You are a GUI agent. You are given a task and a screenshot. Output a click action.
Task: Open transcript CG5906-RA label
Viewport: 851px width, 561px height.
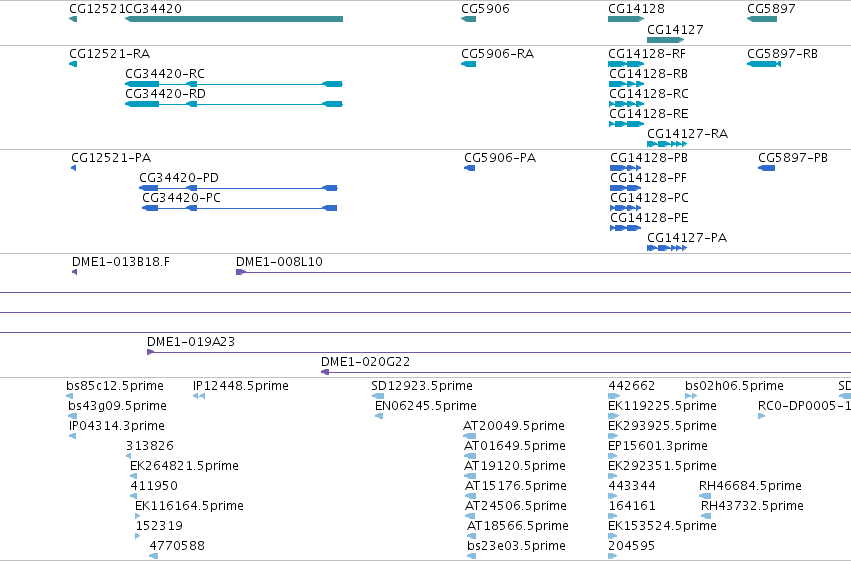pos(498,54)
